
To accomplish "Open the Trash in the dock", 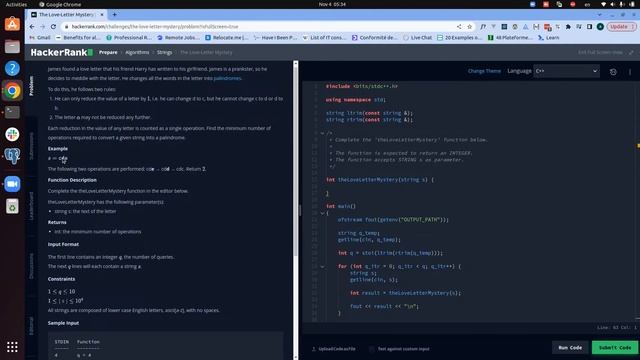I will (12, 206).
